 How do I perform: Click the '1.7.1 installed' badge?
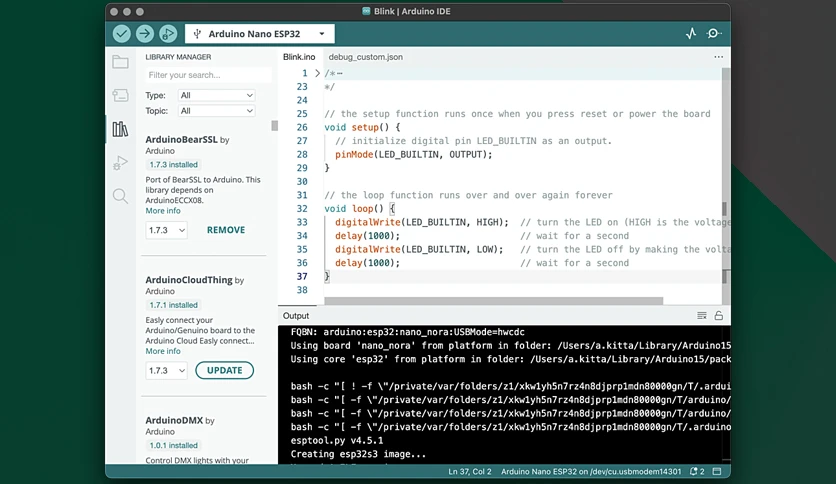(x=173, y=305)
